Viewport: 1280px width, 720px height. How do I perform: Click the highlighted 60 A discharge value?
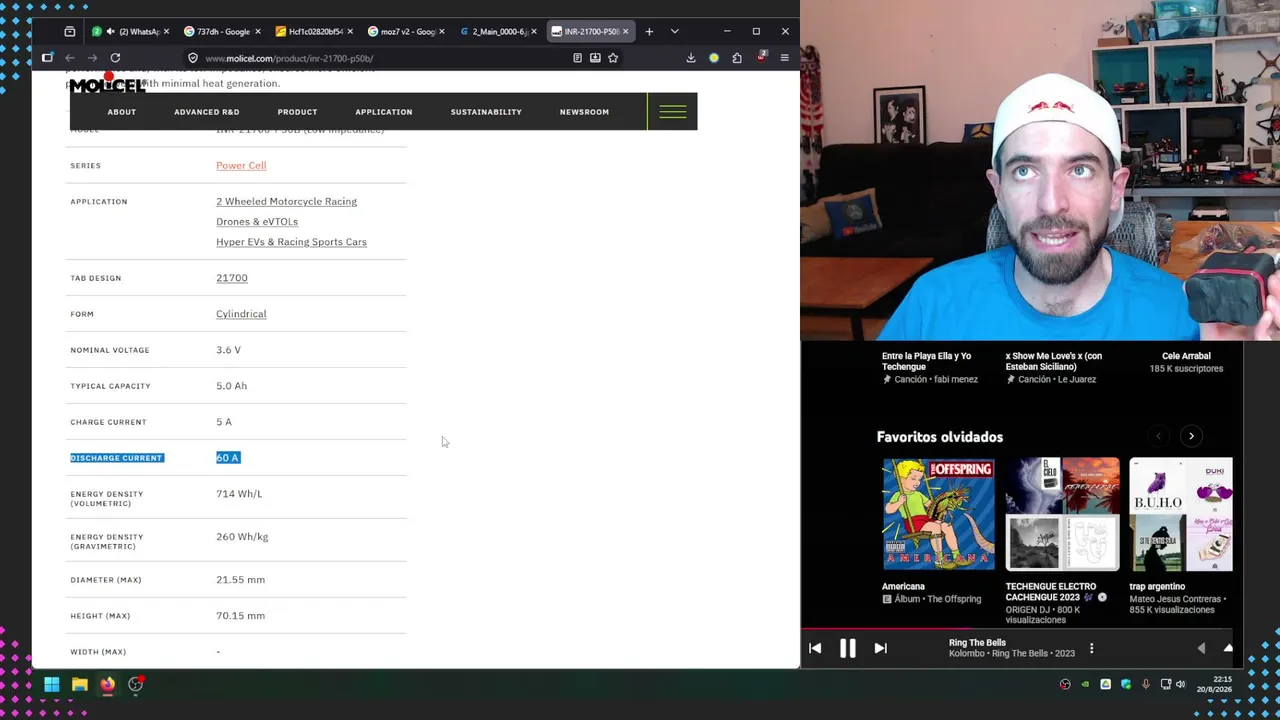228,457
